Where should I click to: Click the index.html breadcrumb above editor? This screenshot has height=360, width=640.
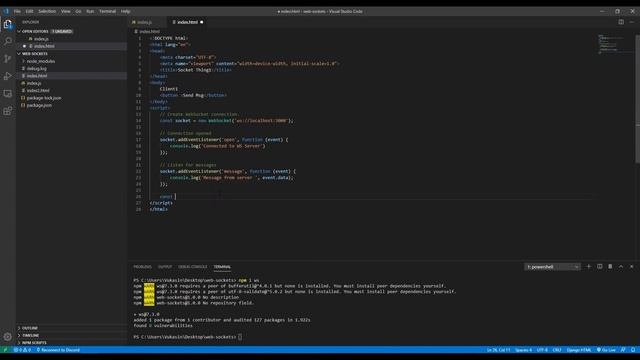pyautogui.click(x=147, y=31)
